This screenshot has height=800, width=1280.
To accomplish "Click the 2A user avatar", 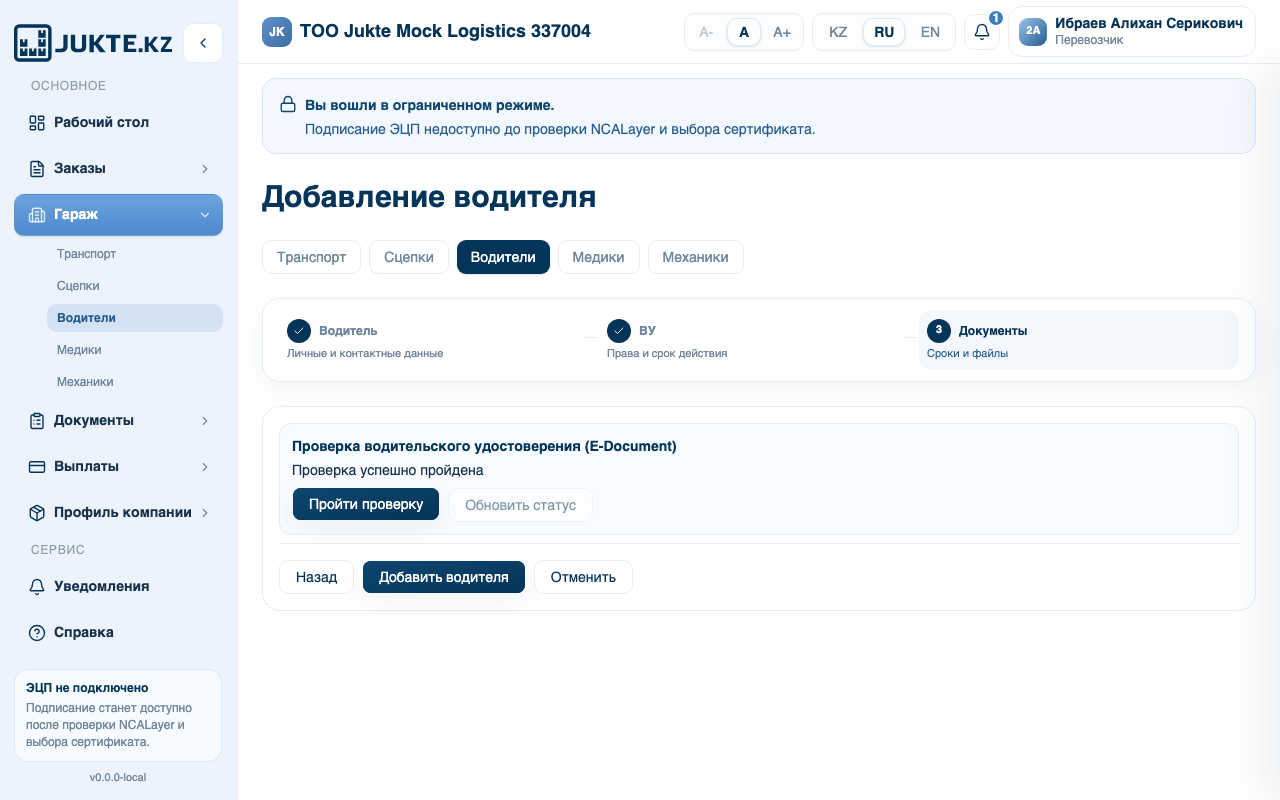I will point(1033,32).
